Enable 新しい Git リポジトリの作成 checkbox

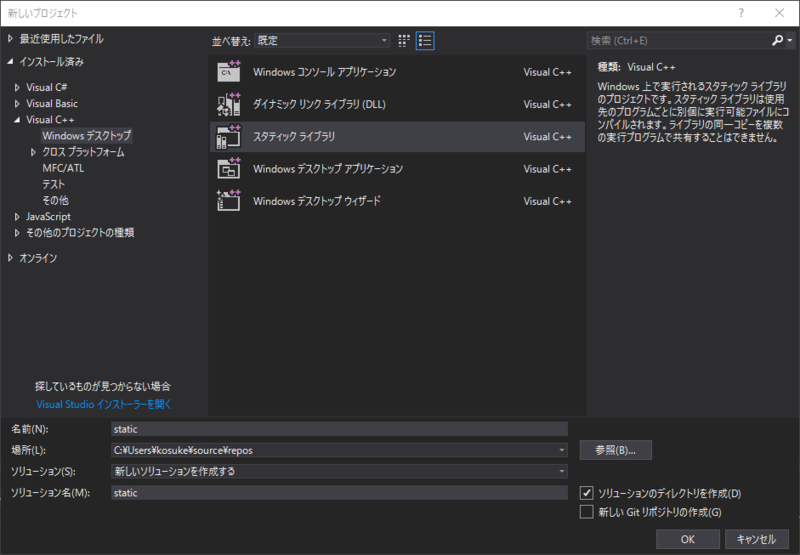point(587,512)
